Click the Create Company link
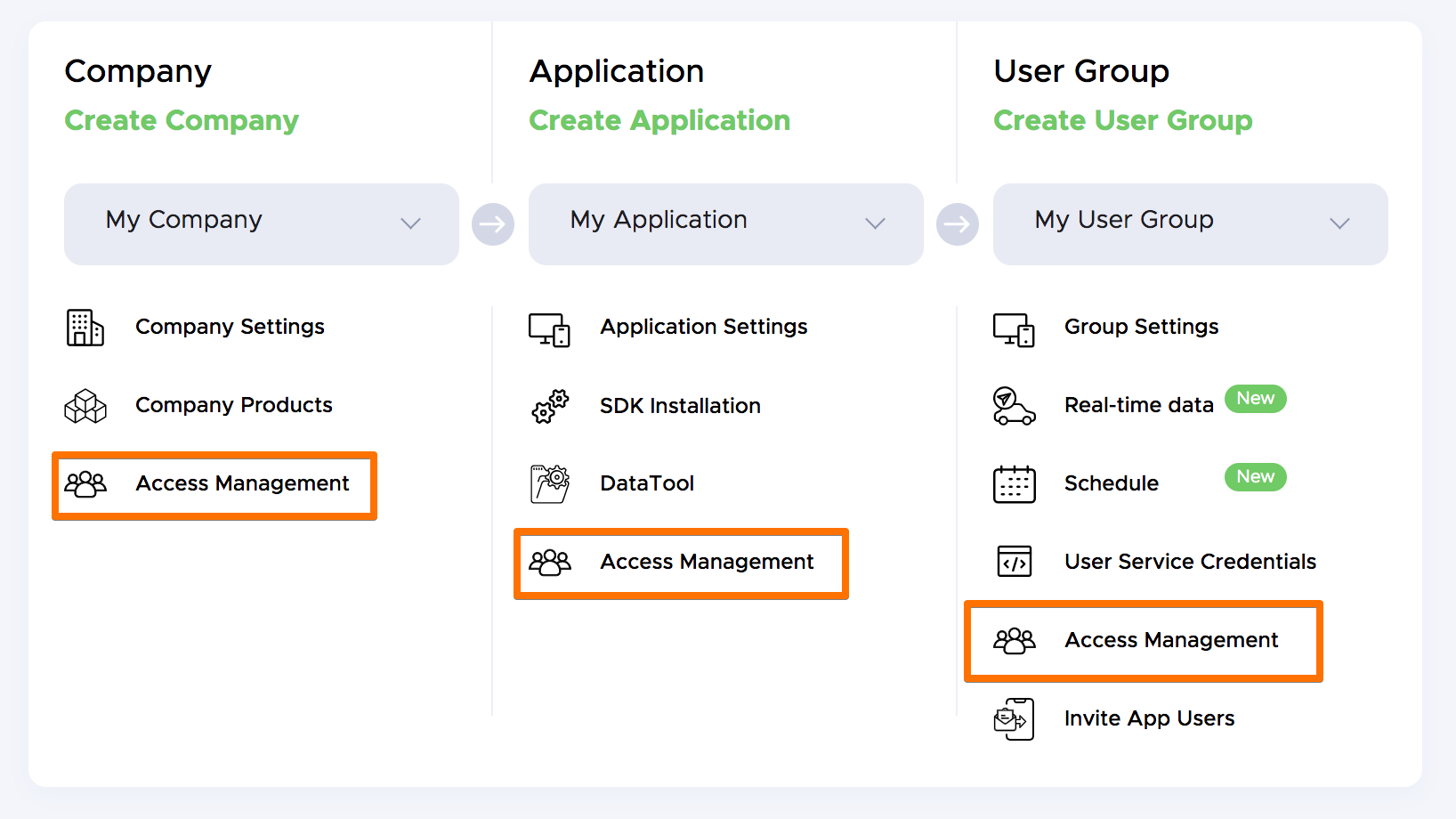 (x=182, y=120)
